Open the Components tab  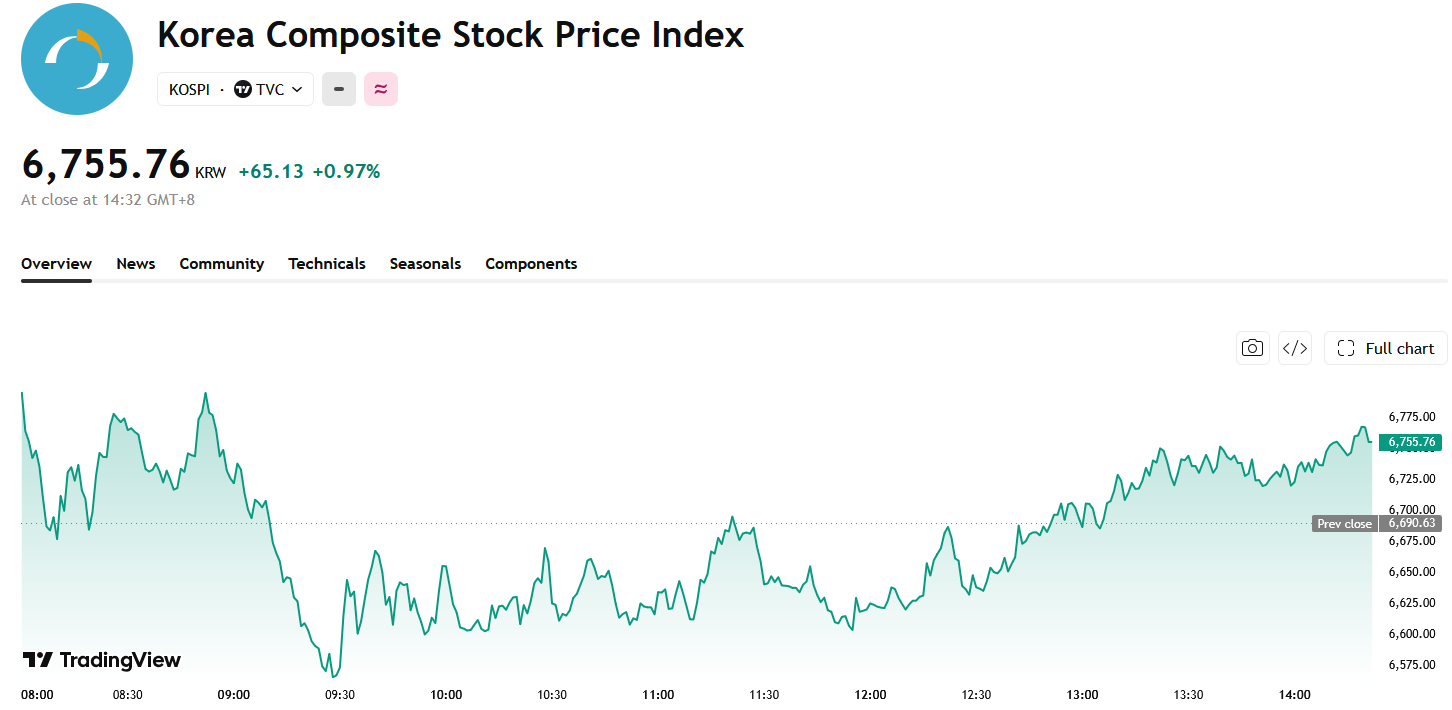531,264
